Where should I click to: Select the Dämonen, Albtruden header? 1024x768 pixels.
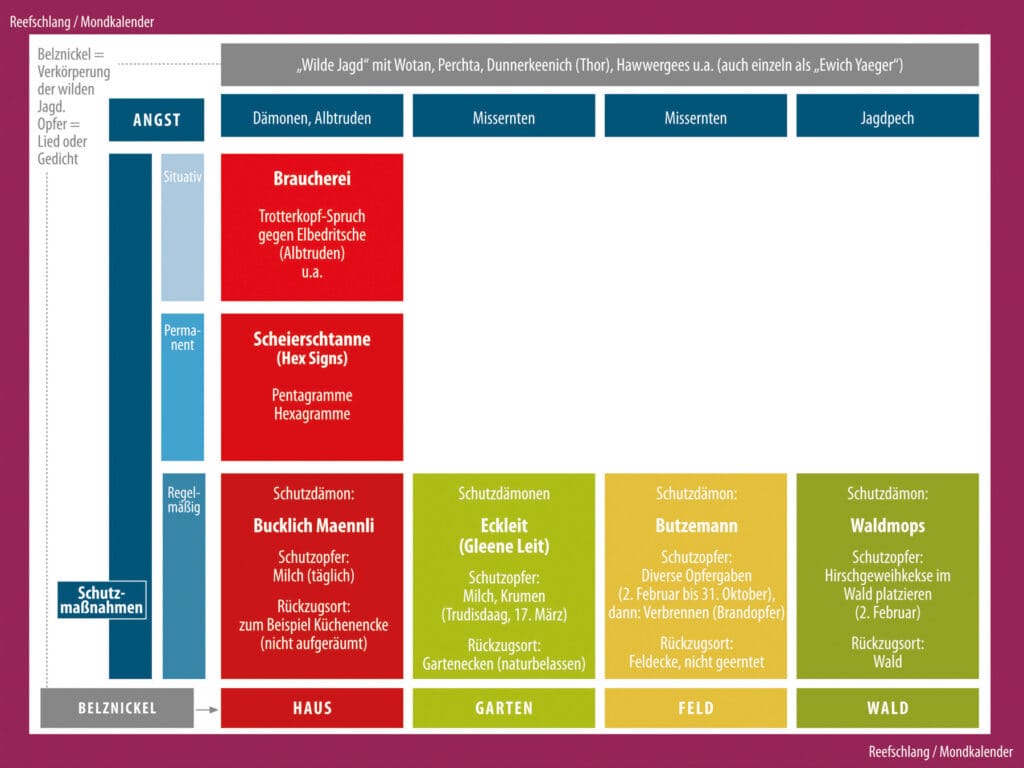click(x=312, y=116)
